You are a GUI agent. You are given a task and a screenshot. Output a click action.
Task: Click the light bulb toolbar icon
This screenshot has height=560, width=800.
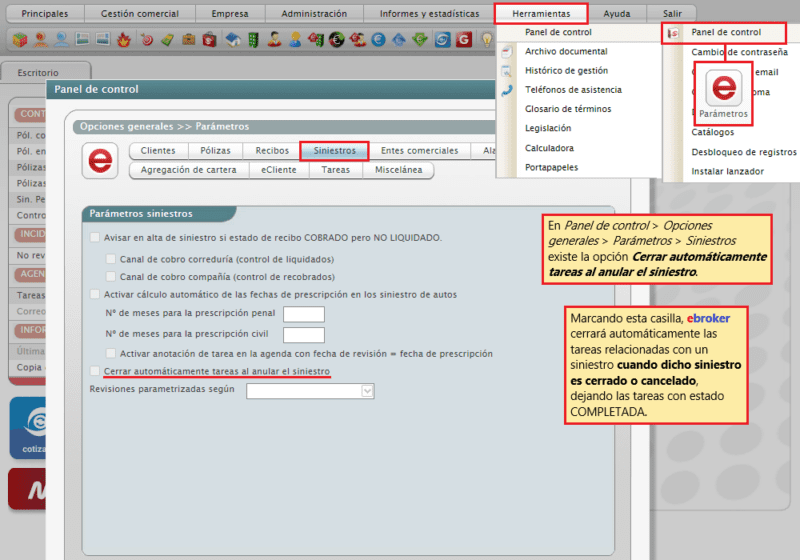487,39
